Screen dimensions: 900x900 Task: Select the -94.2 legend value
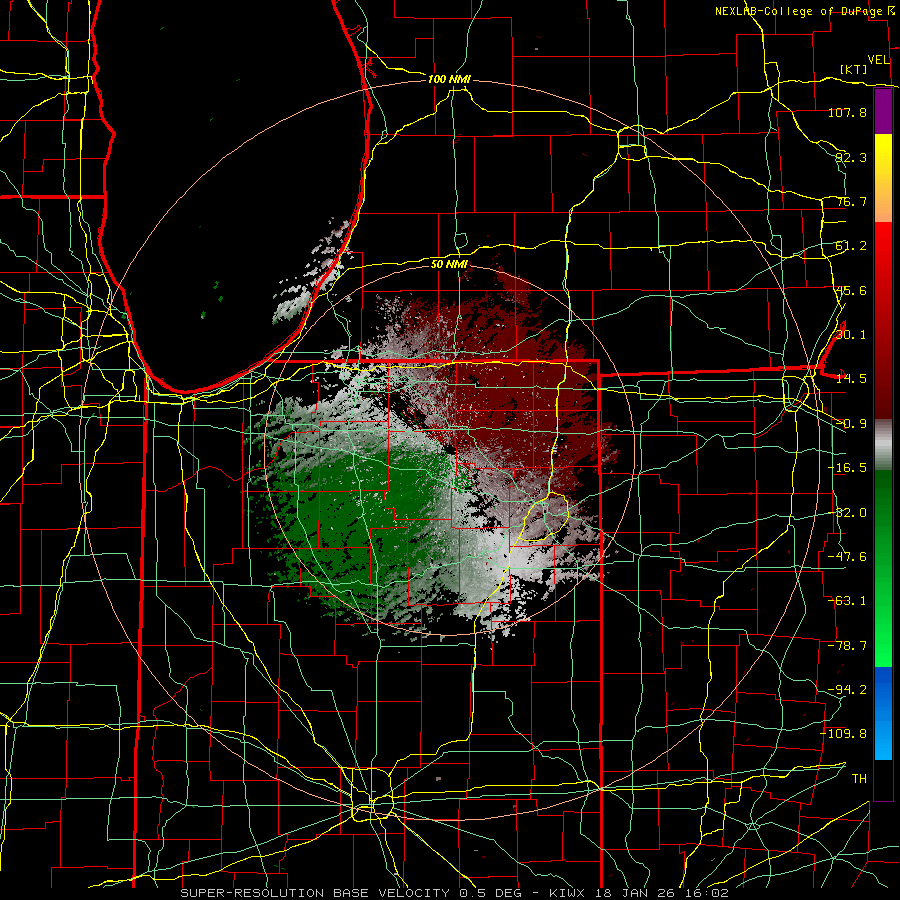(x=847, y=689)
